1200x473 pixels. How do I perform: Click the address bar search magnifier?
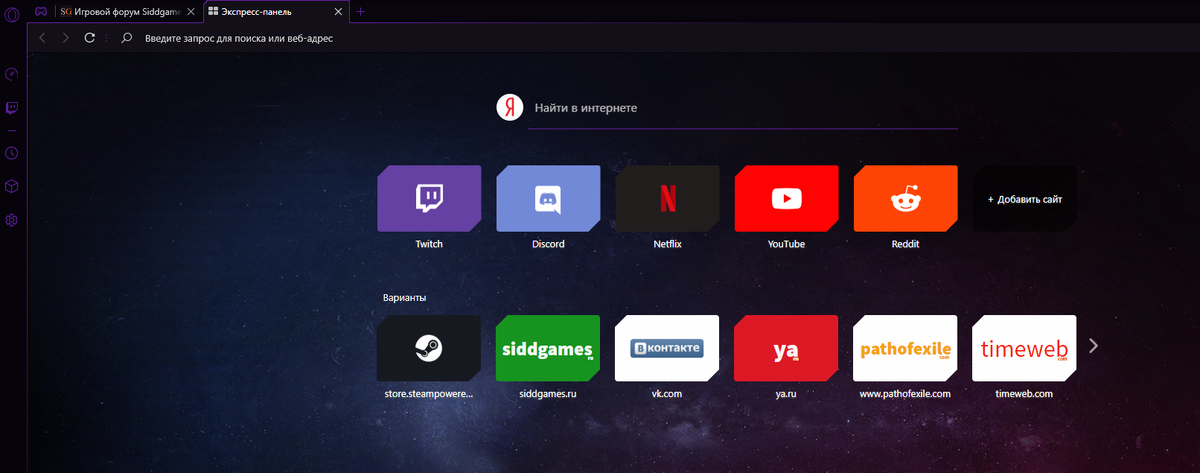click(126, 38)
